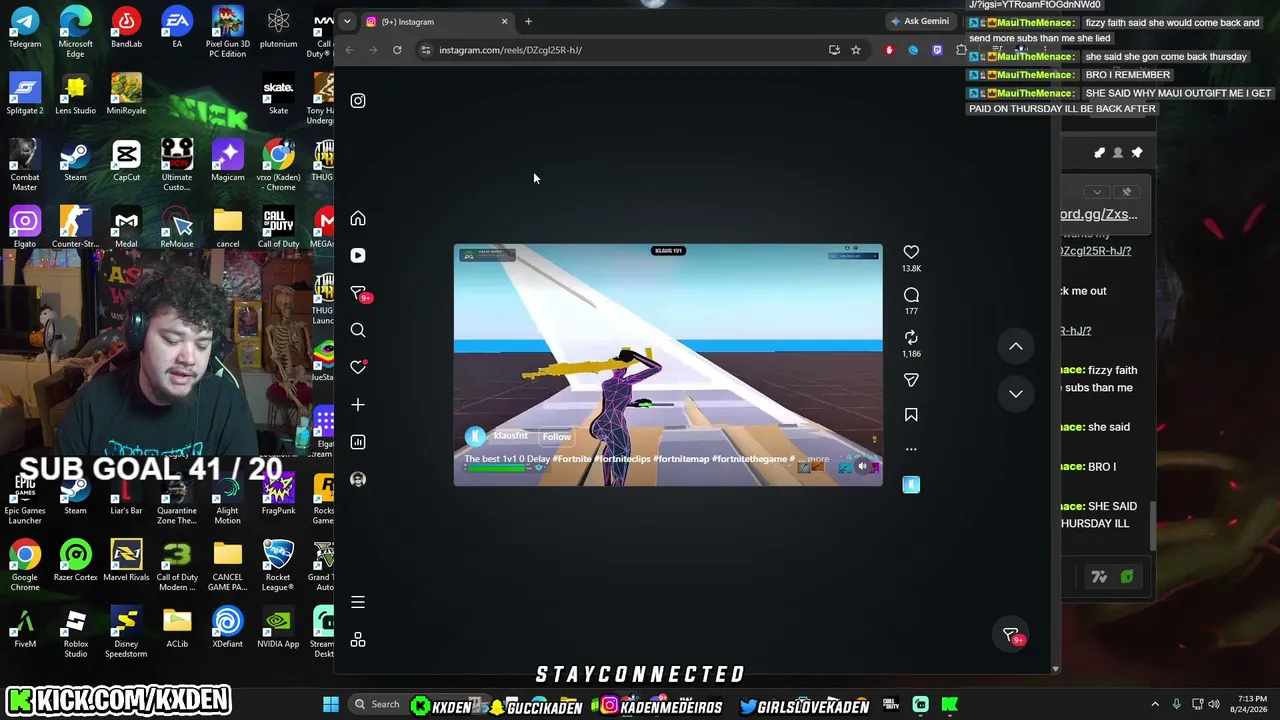Image resolution: width=1280 pixels, height=720 pixels.
Task: Open floating messages button with 9+ badge
Action: [1011, 636]
